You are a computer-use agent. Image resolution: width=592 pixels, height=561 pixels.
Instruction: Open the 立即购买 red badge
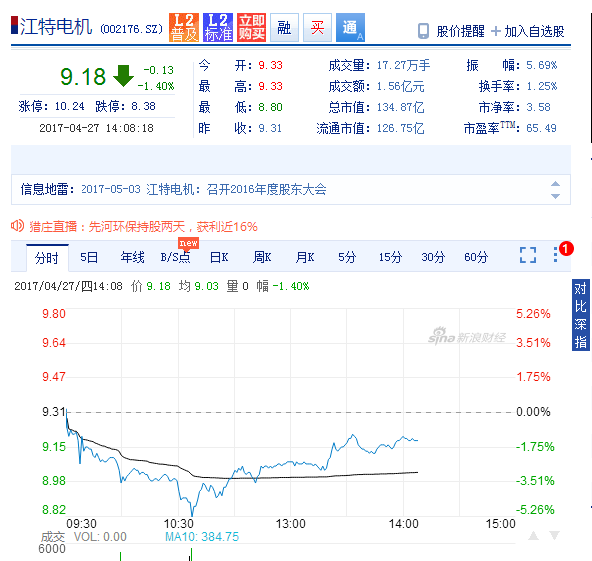tap(251, 28)
